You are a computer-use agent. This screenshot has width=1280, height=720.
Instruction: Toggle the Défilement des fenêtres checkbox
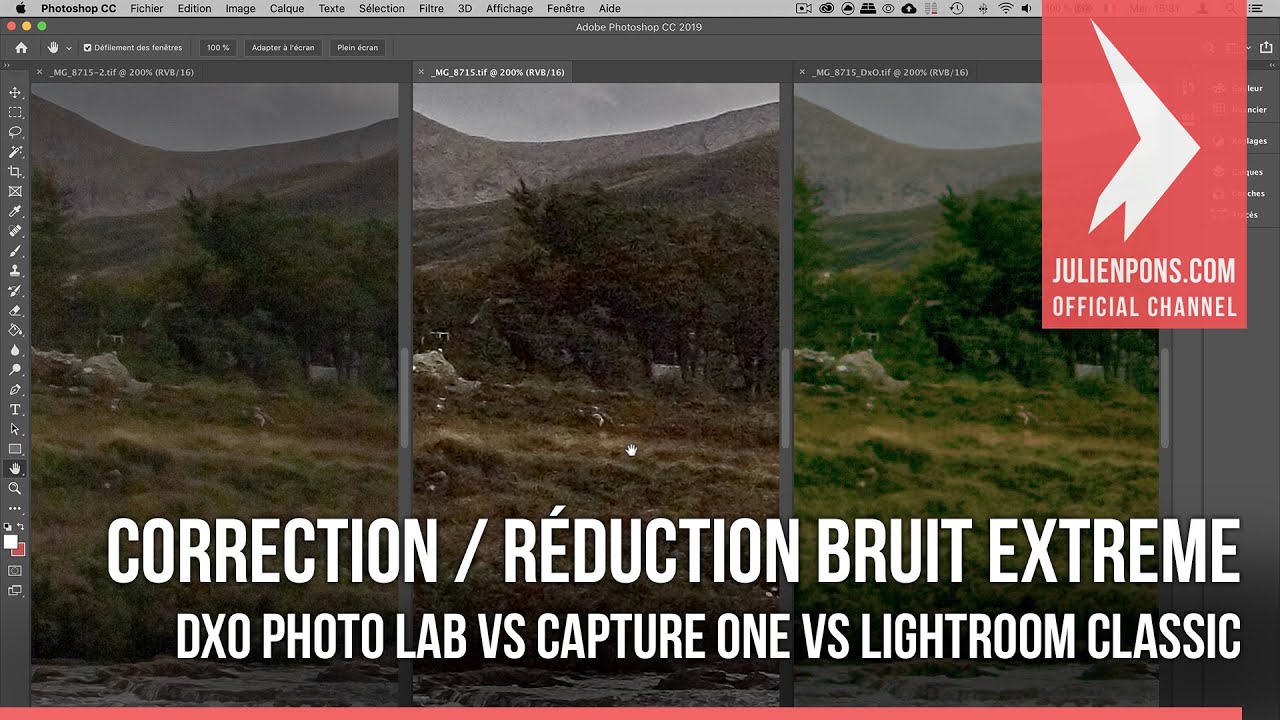click(87, 47)
